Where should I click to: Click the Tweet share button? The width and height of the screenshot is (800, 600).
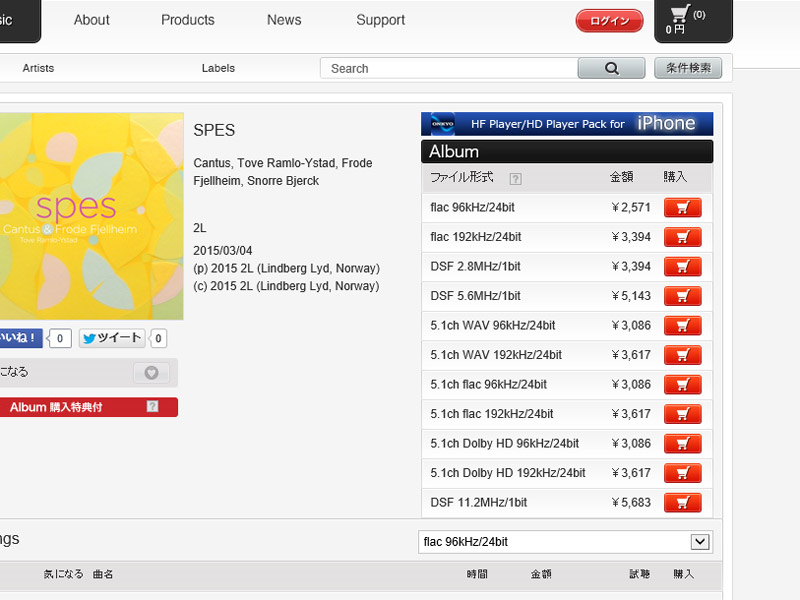click(112, 338)
